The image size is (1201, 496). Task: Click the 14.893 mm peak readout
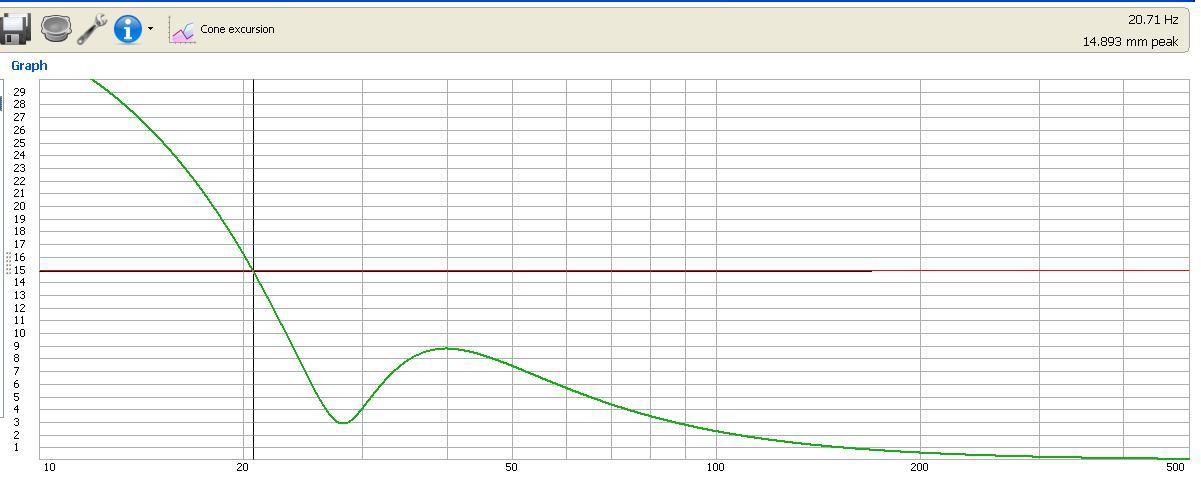click(1130, 42)
